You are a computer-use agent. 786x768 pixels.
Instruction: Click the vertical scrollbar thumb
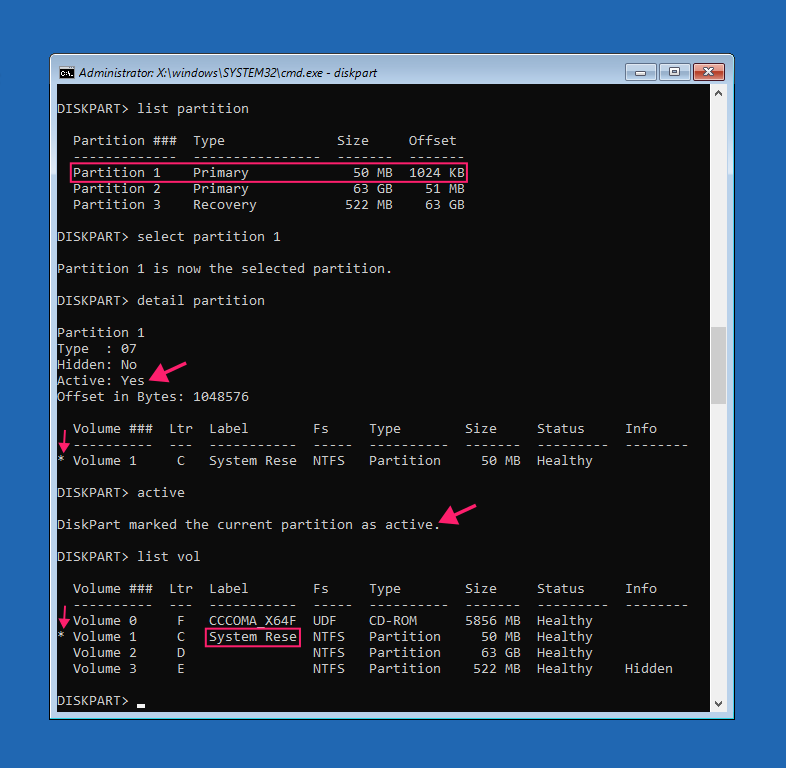point(718,365)
